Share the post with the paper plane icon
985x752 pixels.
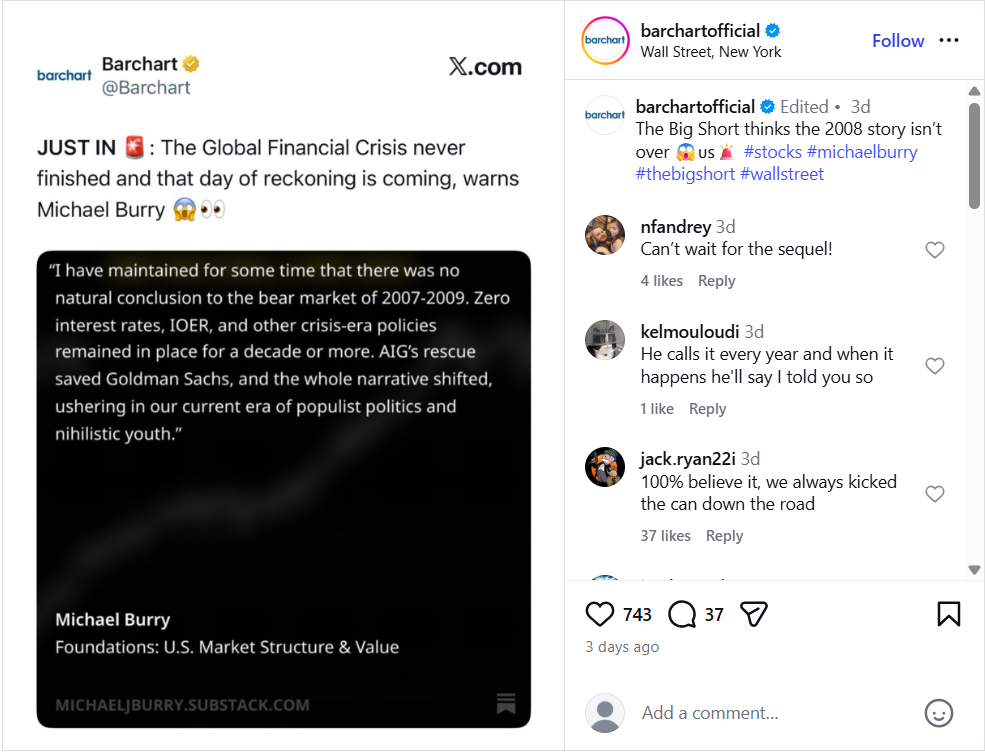point(753,614)
